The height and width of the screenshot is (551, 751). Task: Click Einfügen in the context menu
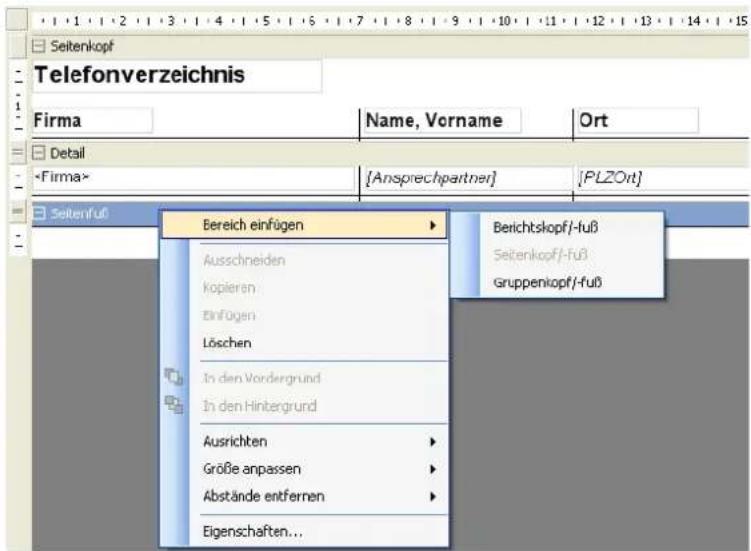pos(229,315)
